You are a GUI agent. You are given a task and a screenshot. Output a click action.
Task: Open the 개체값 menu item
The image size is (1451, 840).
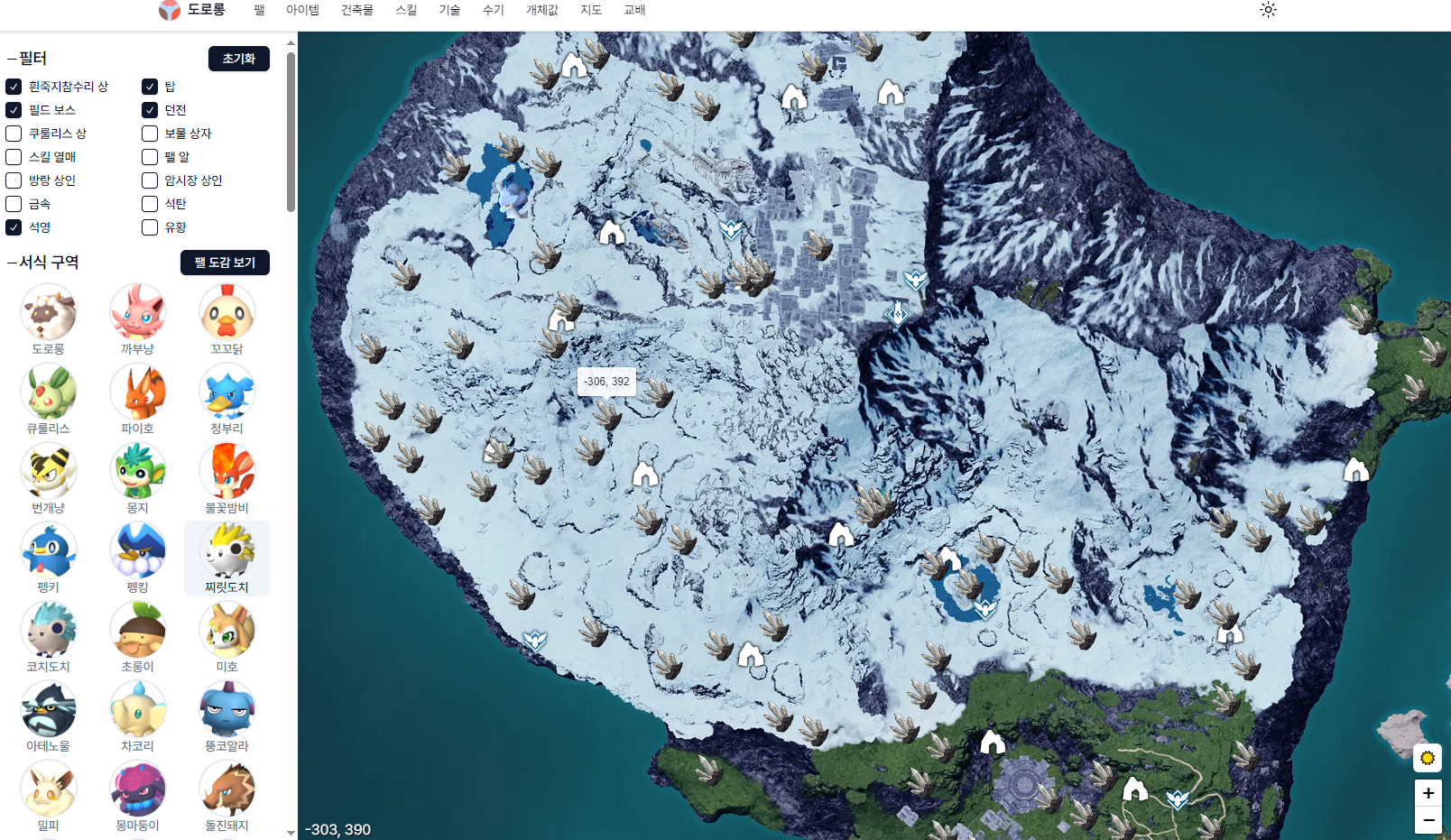click(x=542, y=10)
